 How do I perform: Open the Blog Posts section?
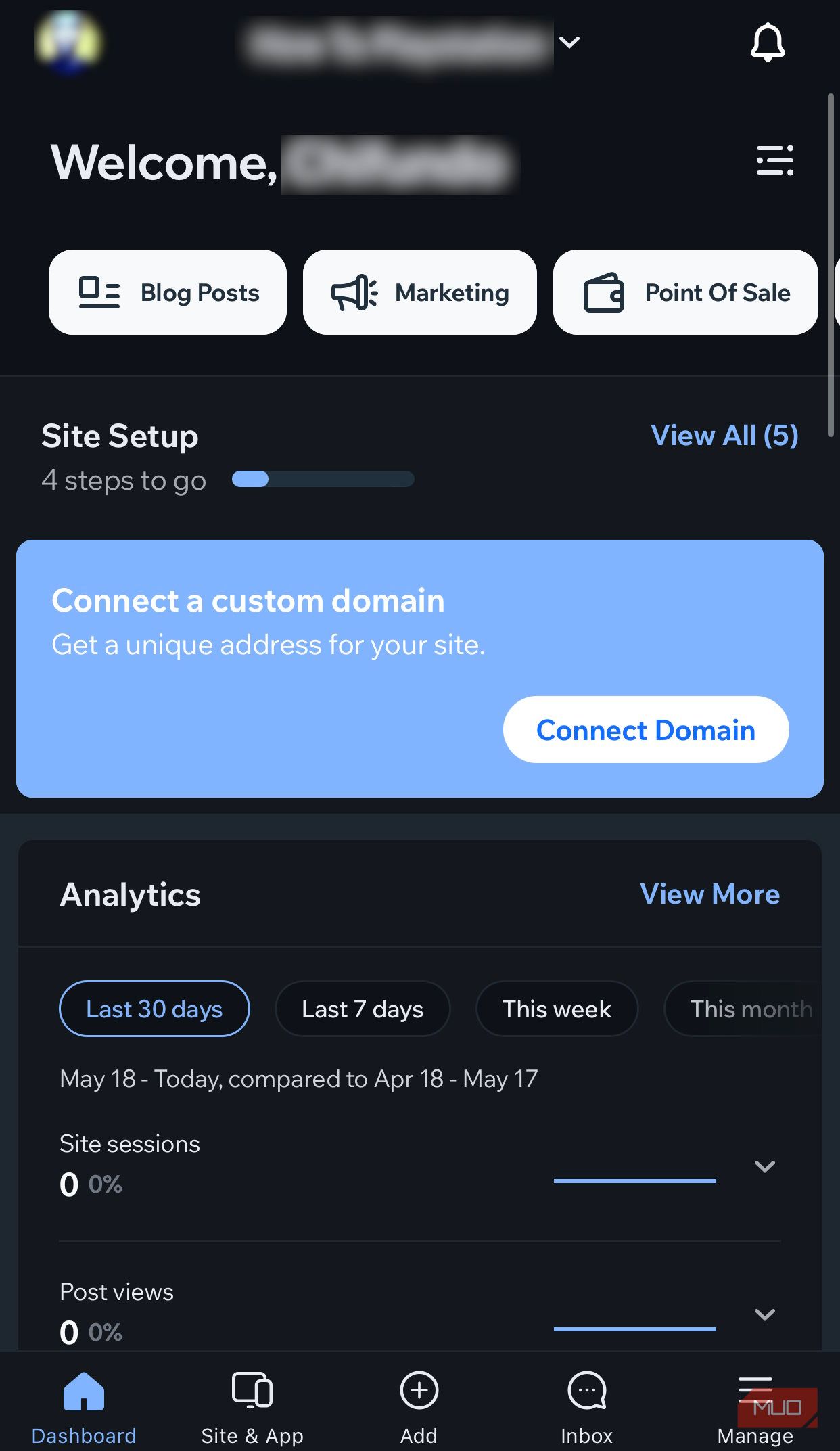(x=167, y=292)
